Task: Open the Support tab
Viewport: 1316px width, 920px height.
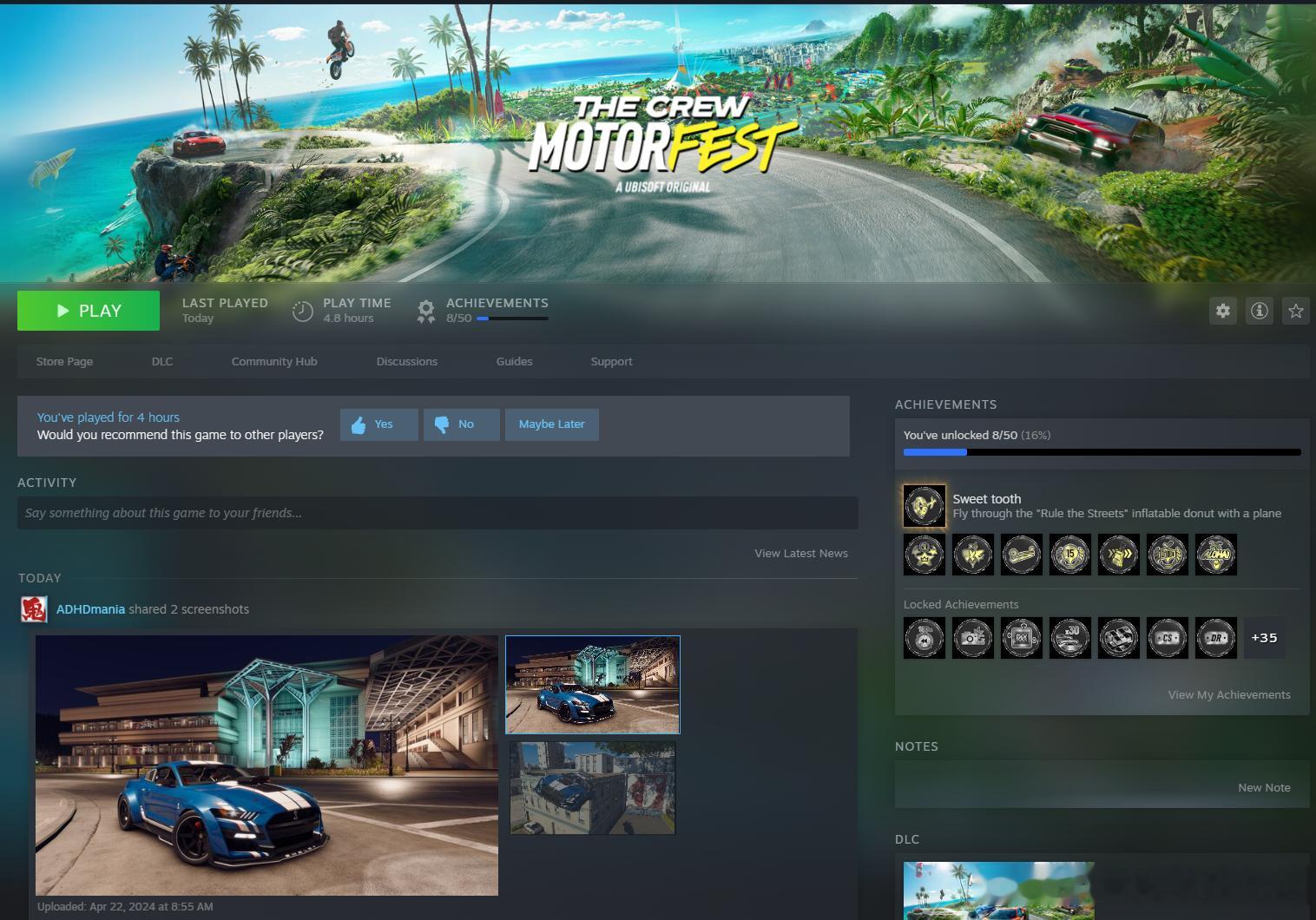Action: click(612, 361)
